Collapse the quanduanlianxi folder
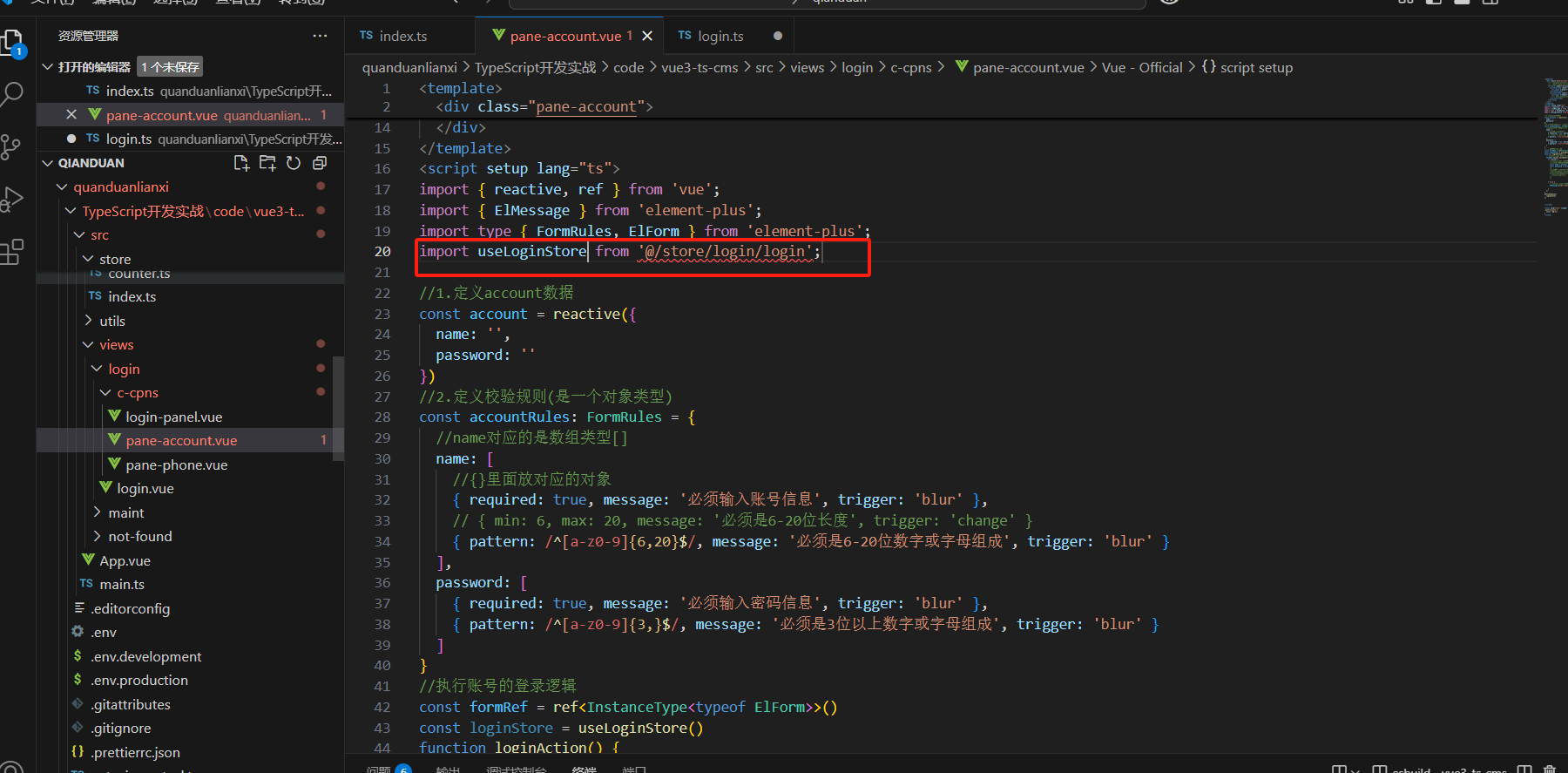Screen dimensions: 1568x773 [x=62, y=187]
